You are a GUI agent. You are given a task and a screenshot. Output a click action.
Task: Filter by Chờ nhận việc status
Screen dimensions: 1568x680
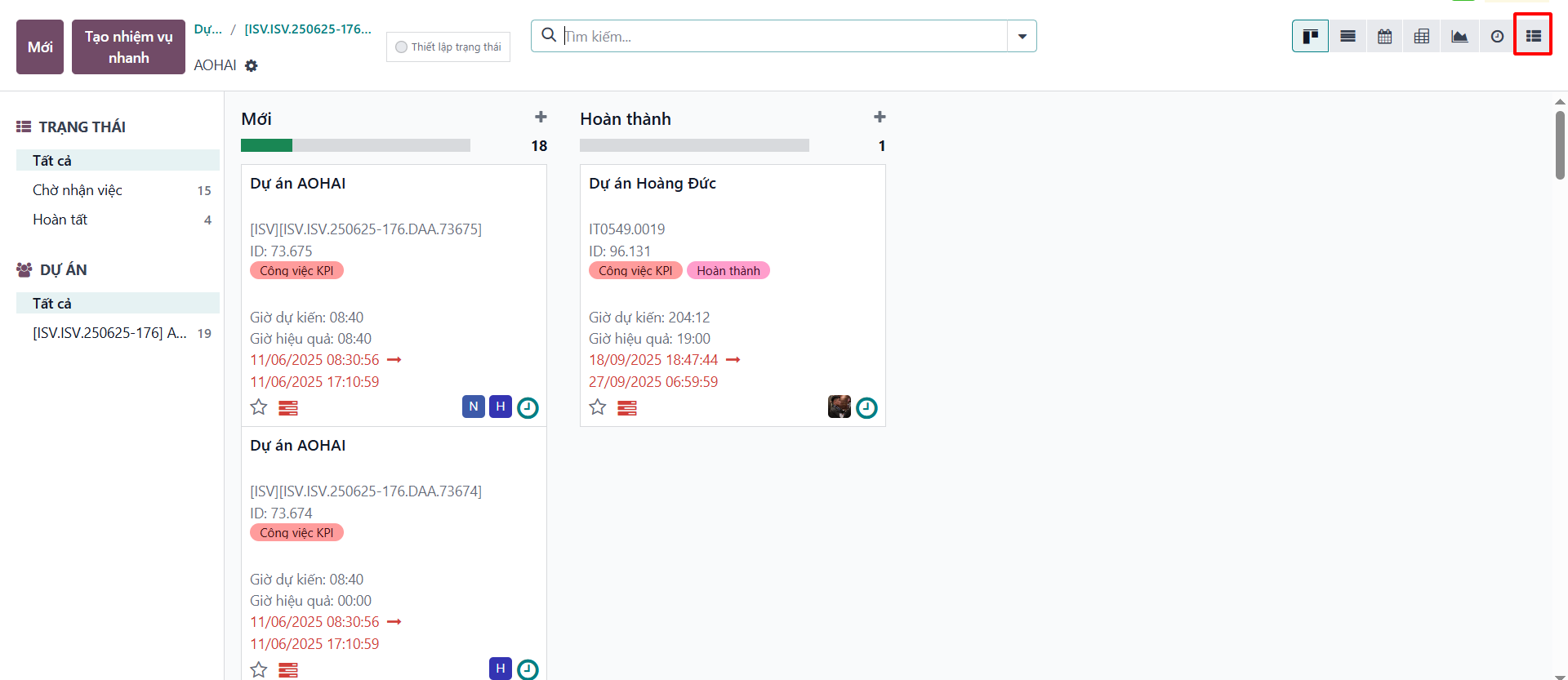(x=118, y=190)
